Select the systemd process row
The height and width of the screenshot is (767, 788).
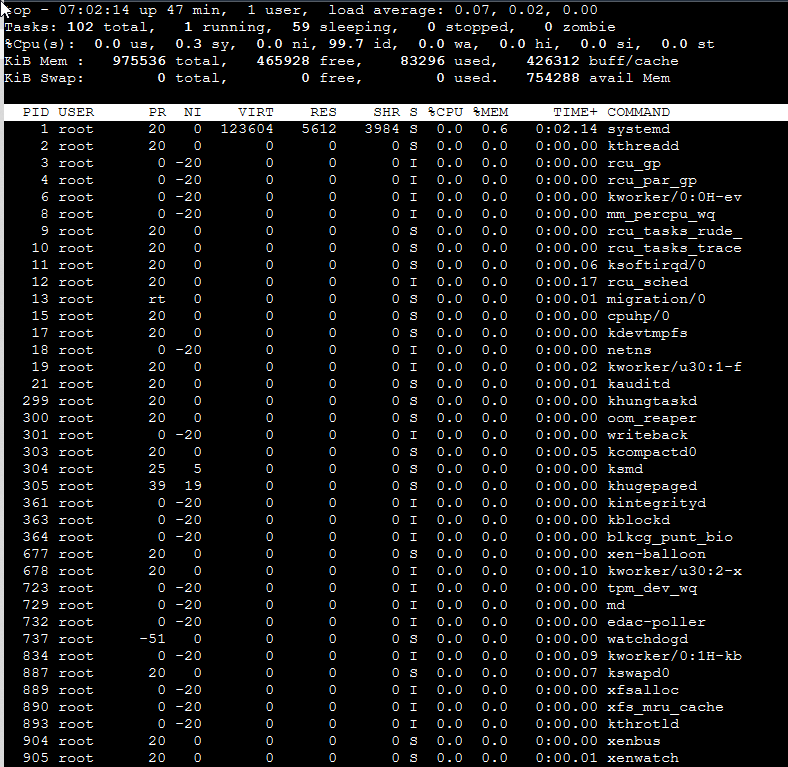coord(396,129)
